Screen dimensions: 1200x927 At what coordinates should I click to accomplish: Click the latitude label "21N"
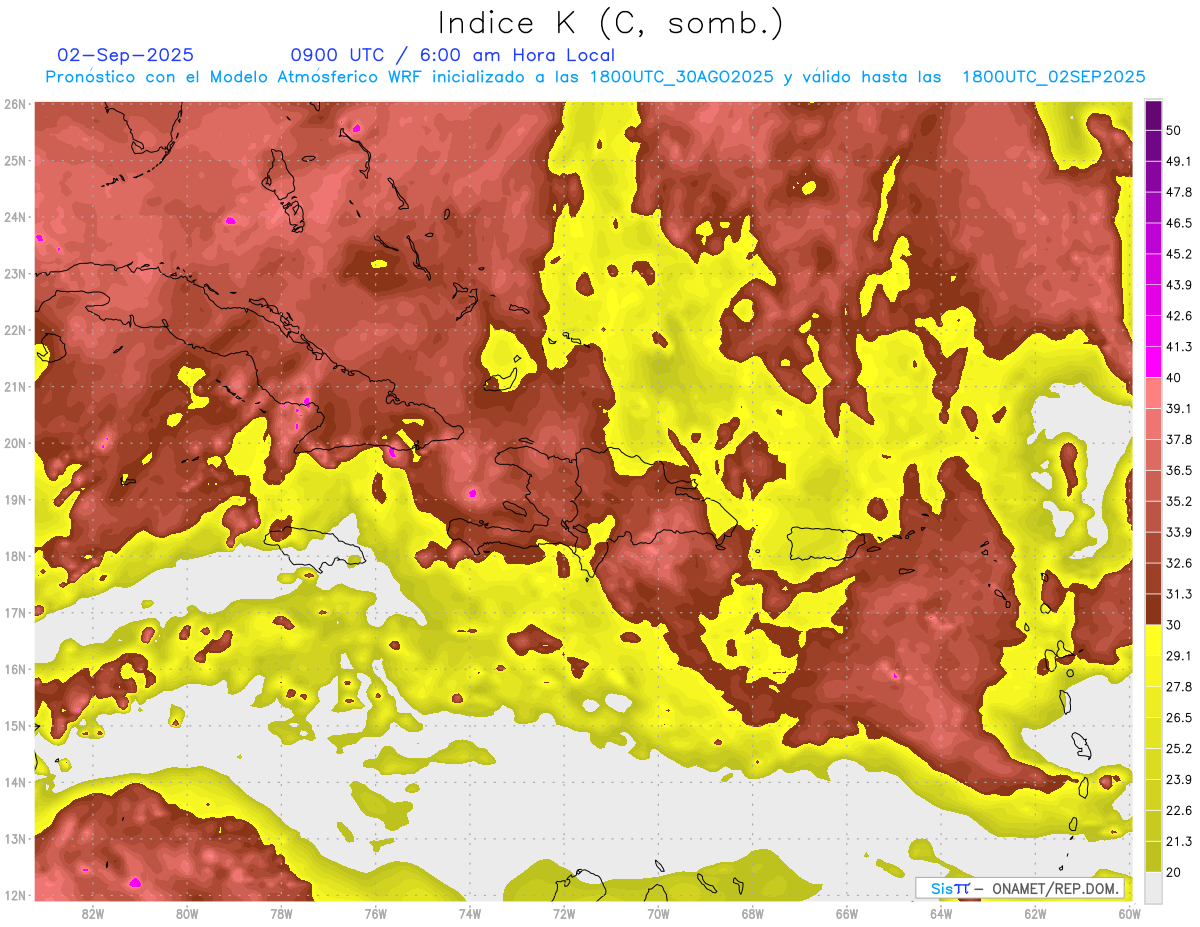coord(15,386)
